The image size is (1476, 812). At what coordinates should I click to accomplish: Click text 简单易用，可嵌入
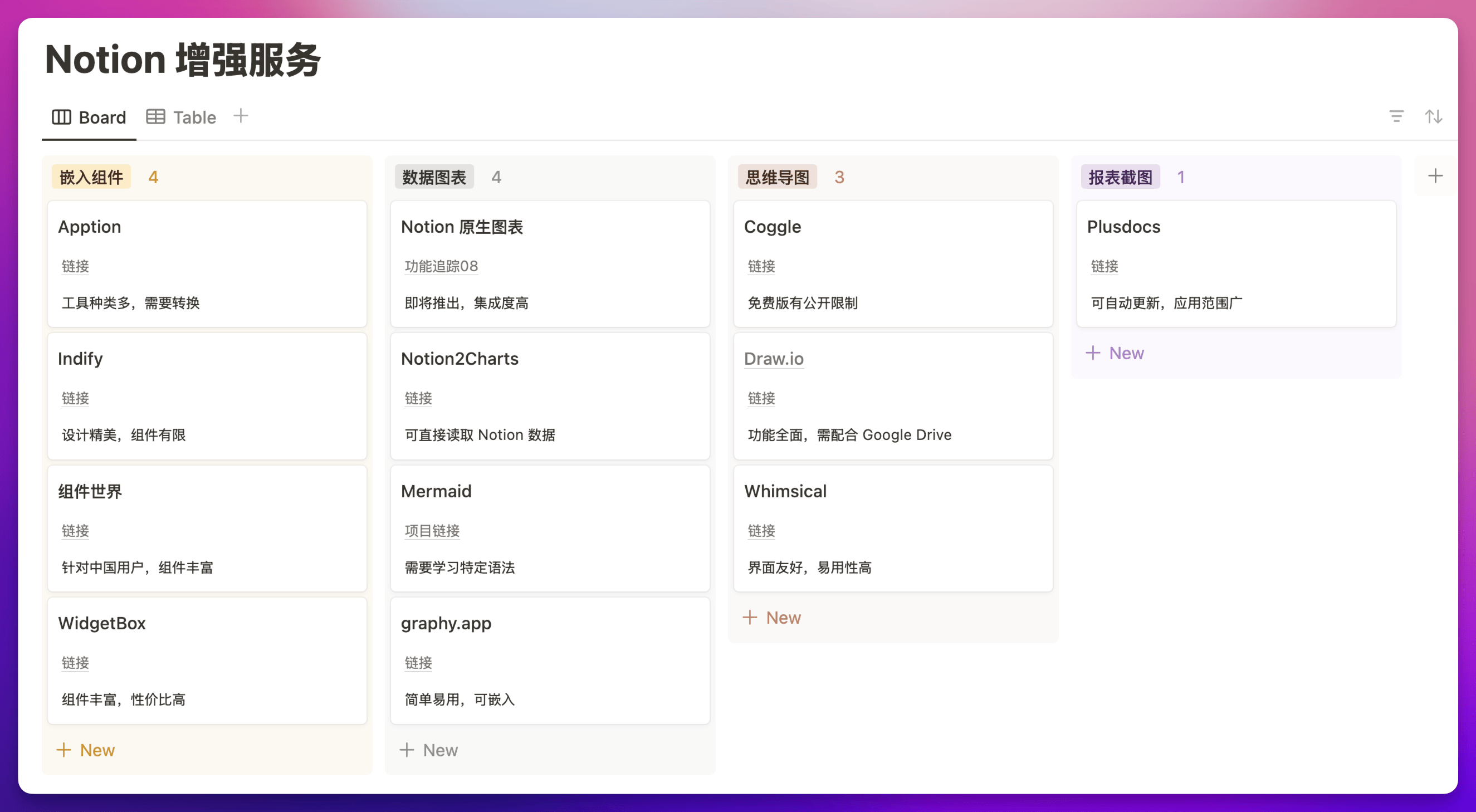click(460, 699)
